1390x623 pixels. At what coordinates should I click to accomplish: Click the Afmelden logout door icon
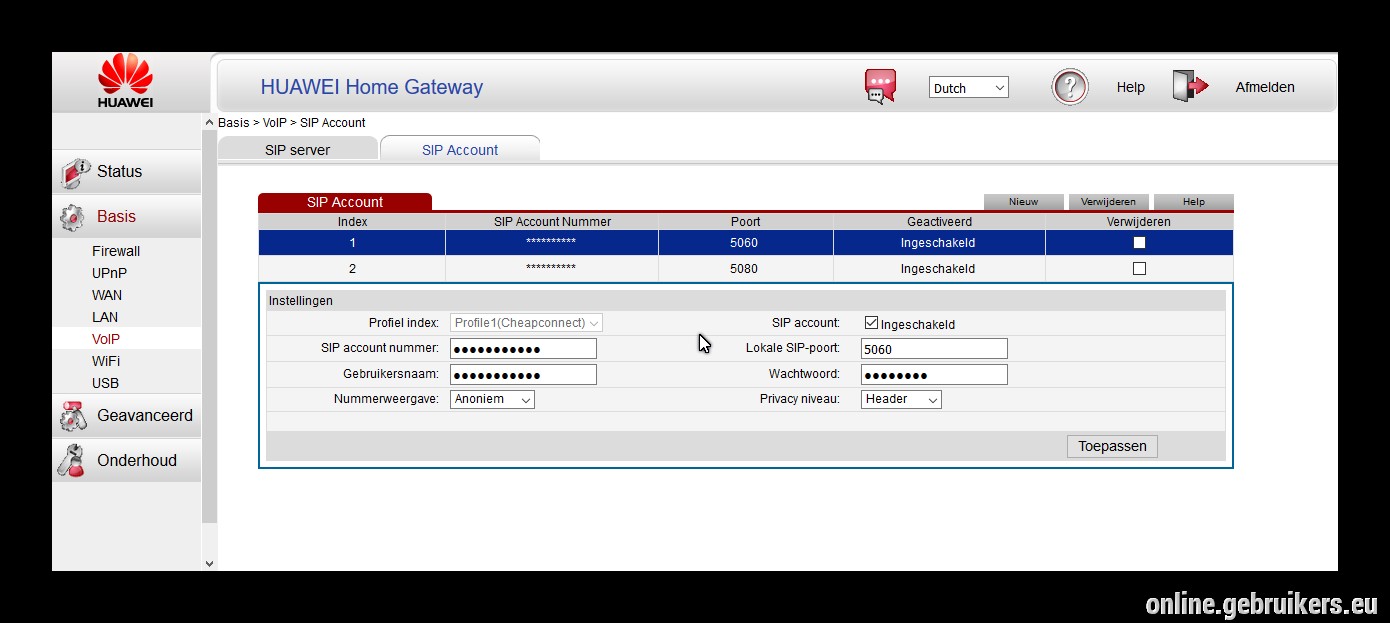coord(1190,87)
